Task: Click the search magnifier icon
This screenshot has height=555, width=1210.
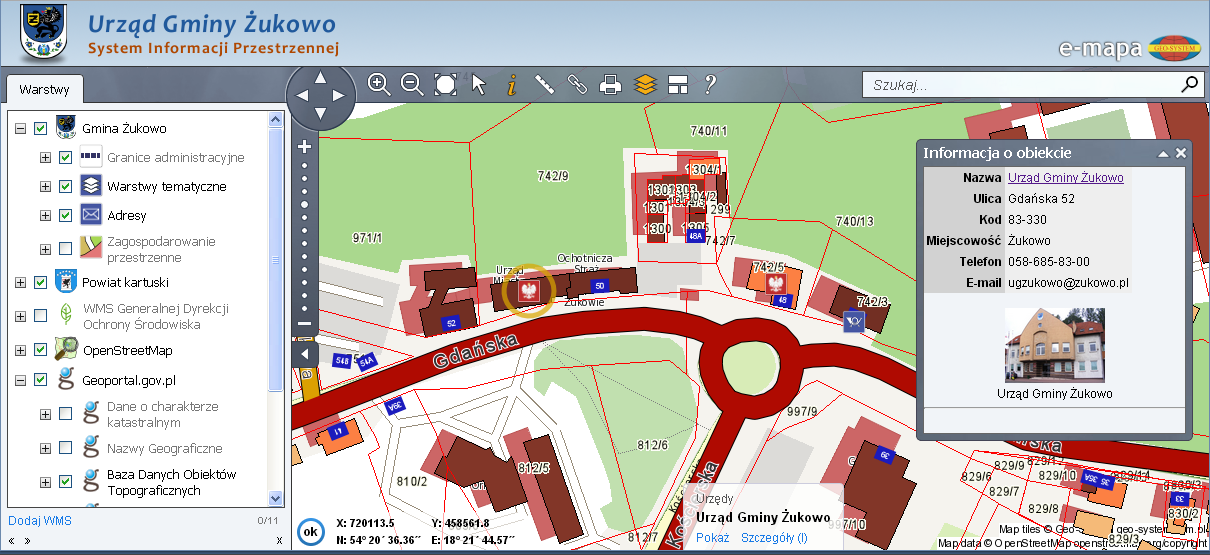Action: (x=1190, y=84)
